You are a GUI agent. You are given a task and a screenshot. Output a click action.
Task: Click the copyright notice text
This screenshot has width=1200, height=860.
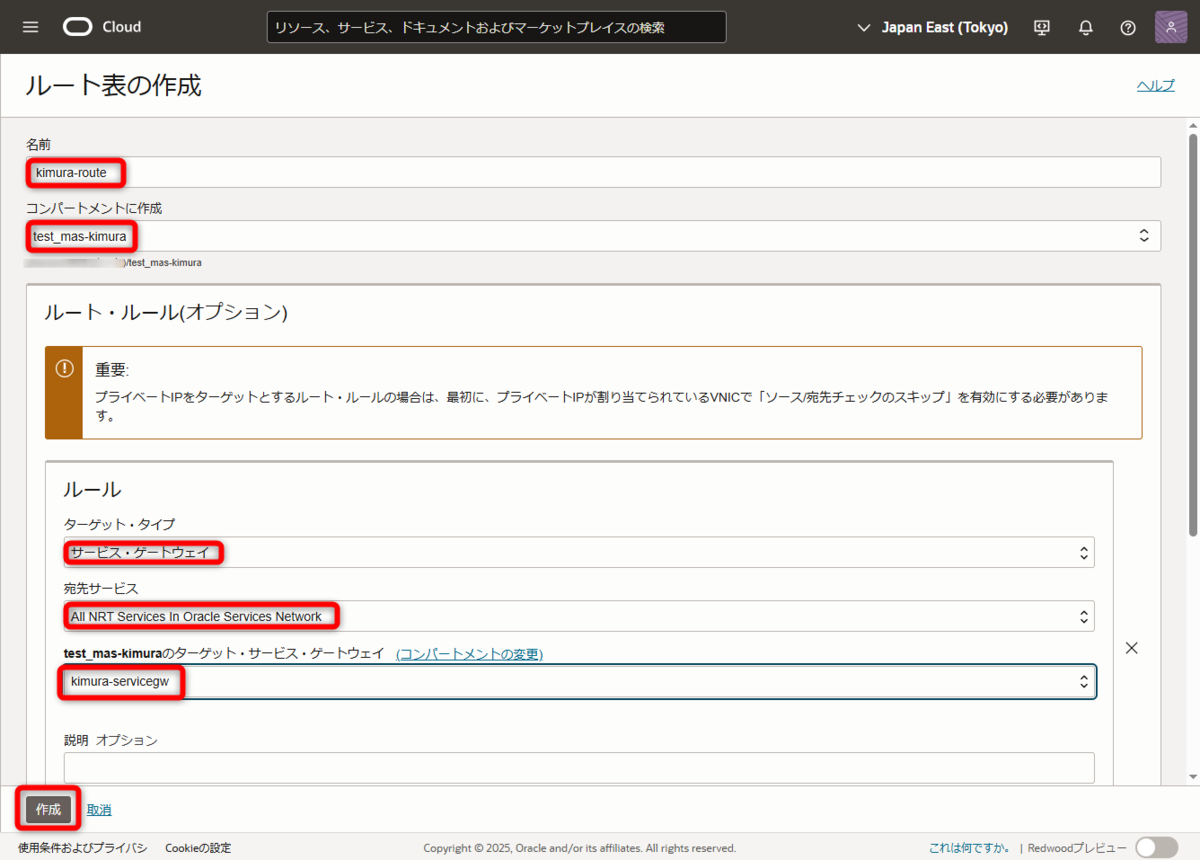[x=580, y=848]
